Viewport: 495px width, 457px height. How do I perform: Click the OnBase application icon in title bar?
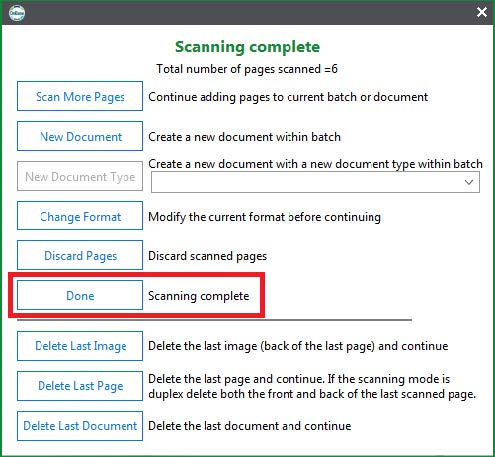(17, 13)
